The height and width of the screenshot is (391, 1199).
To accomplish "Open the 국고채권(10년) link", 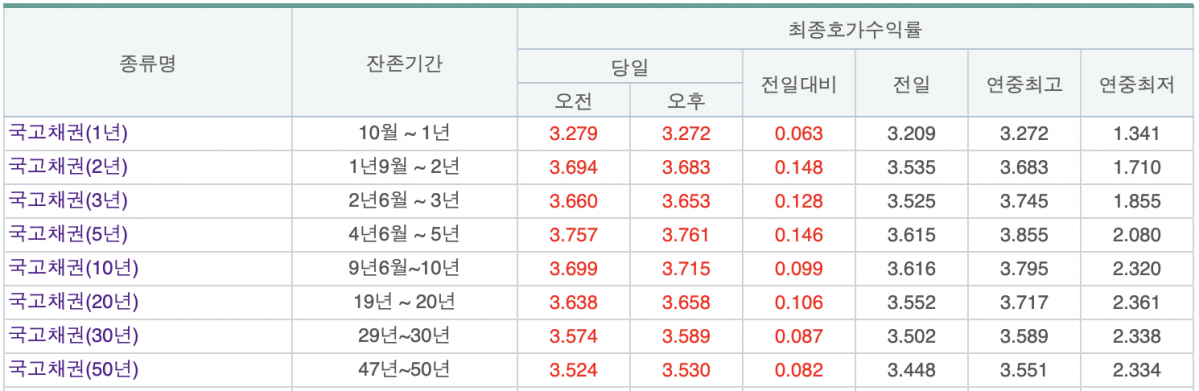I will point(73,269).
